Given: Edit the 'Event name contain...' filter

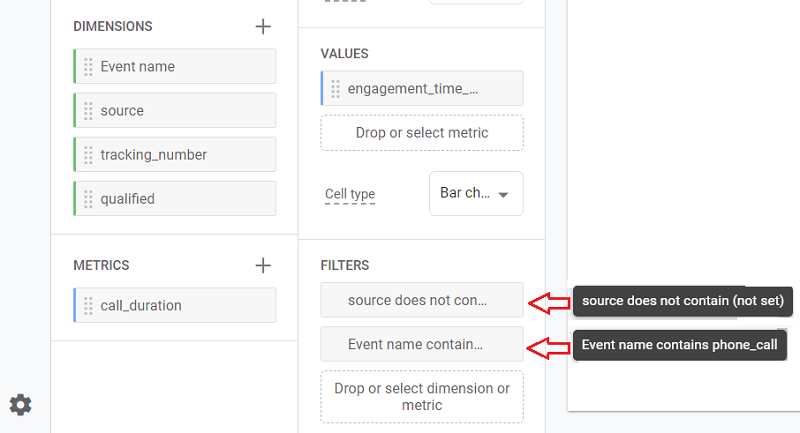Looking at the screenshot, I should (x=421, y=344).
